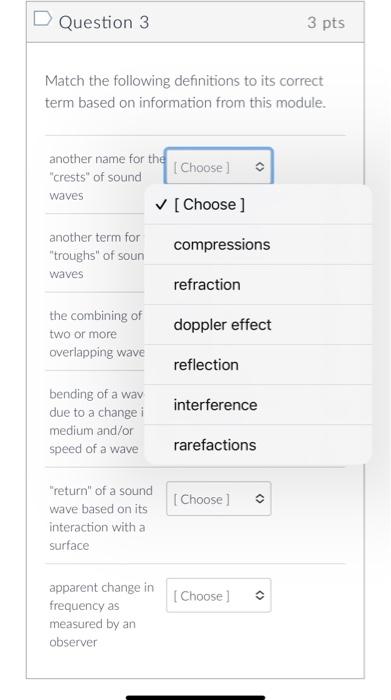391x700 pixels.
Task: Click up-down arrows on the crests dropdown
Action: click(x=259, y=167)
